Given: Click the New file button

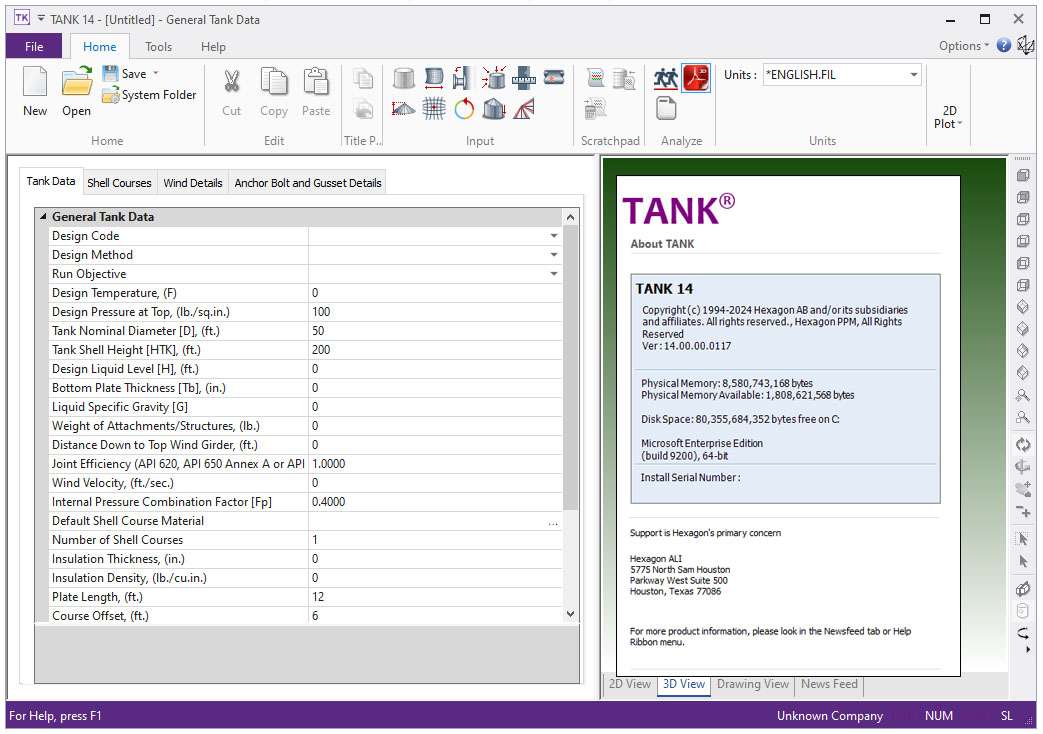Looking at the screenshot, I should [35, 92].
